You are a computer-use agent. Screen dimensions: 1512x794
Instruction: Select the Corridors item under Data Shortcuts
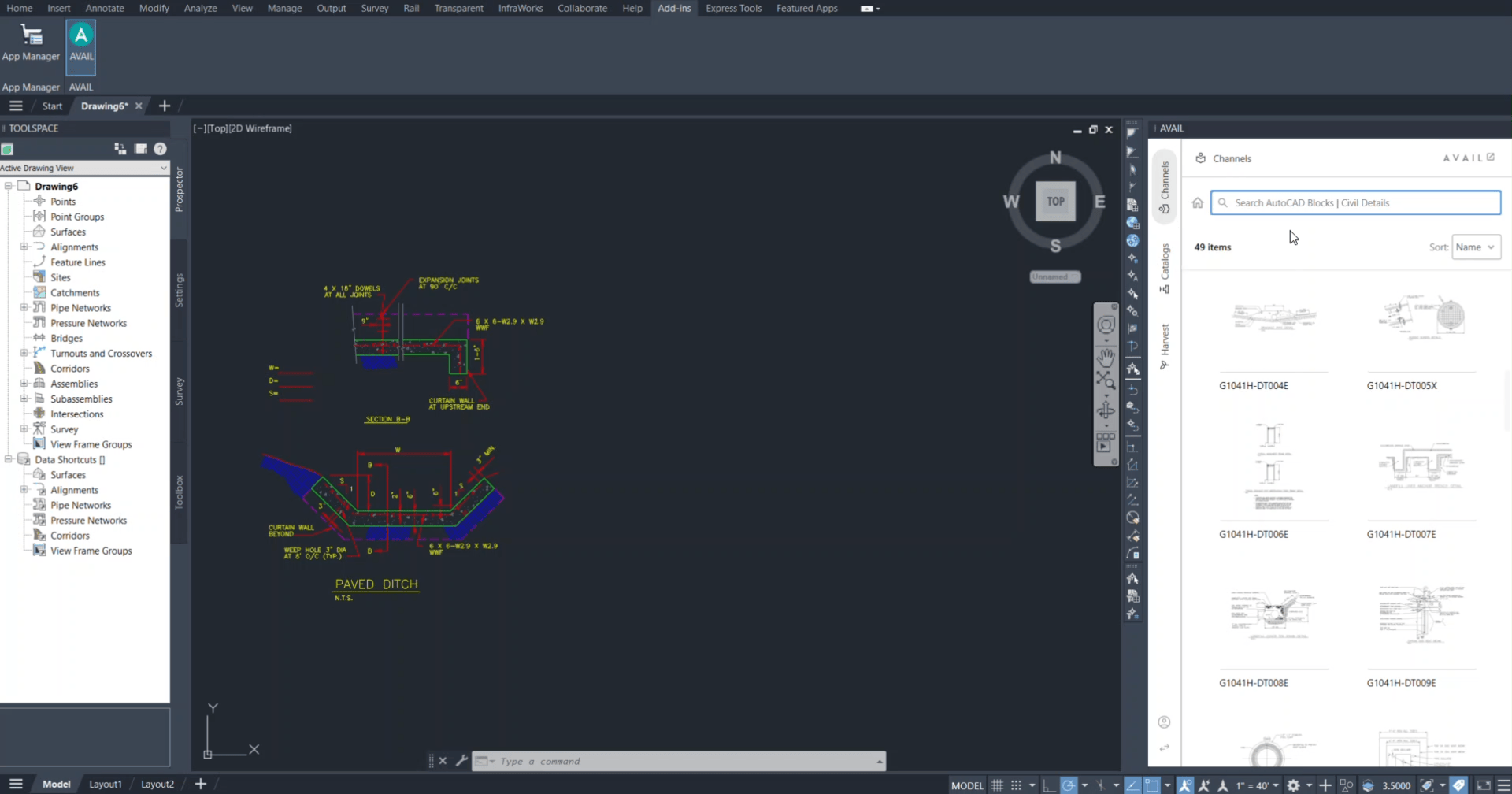click(69, 536)
